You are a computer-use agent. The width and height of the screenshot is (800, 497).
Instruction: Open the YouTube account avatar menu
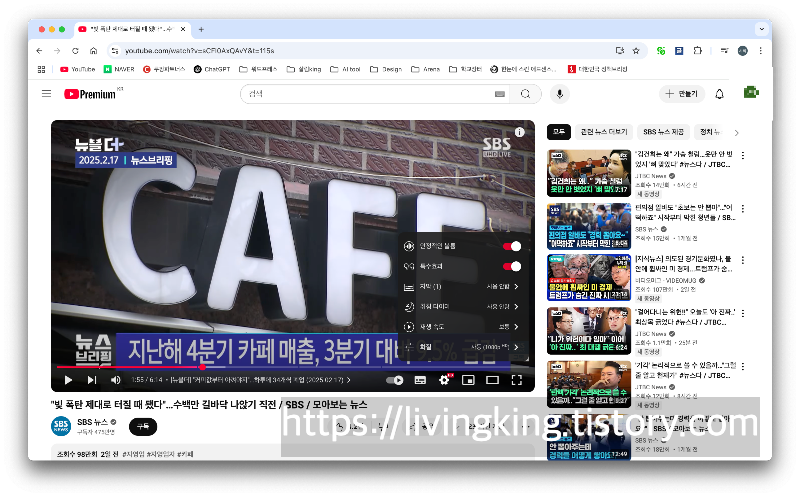coord(751,93)
